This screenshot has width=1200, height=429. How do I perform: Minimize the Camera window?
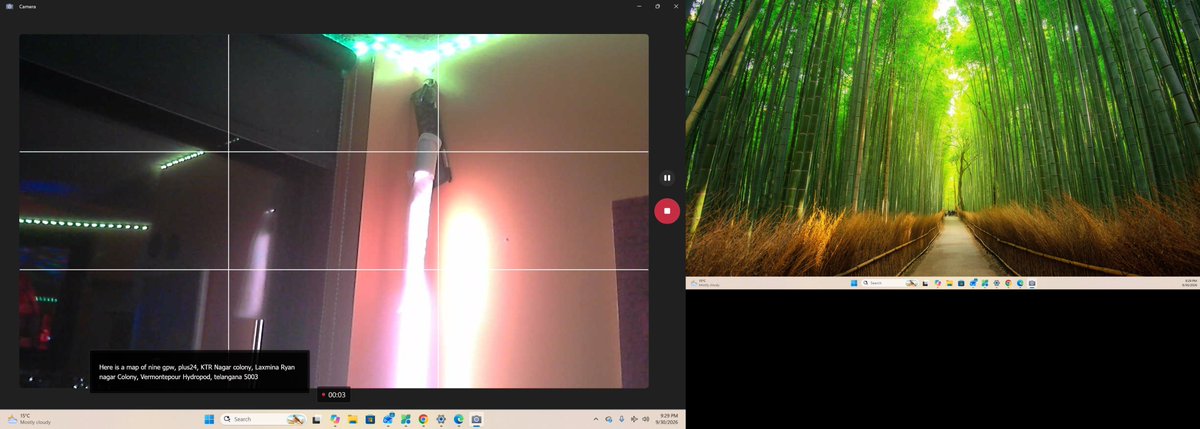pyautogui.click(x=640, y=6)
